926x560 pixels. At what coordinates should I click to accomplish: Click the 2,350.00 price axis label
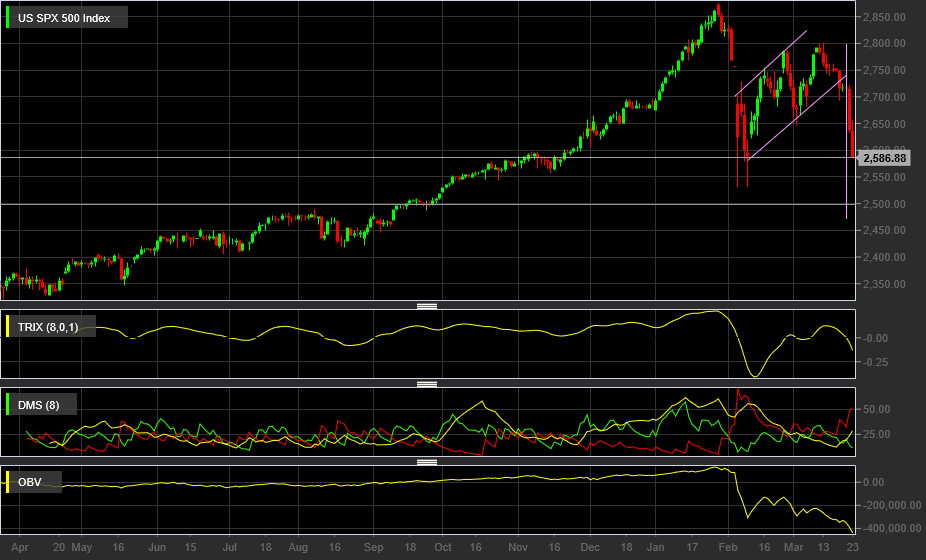click(x=884, y=284)
